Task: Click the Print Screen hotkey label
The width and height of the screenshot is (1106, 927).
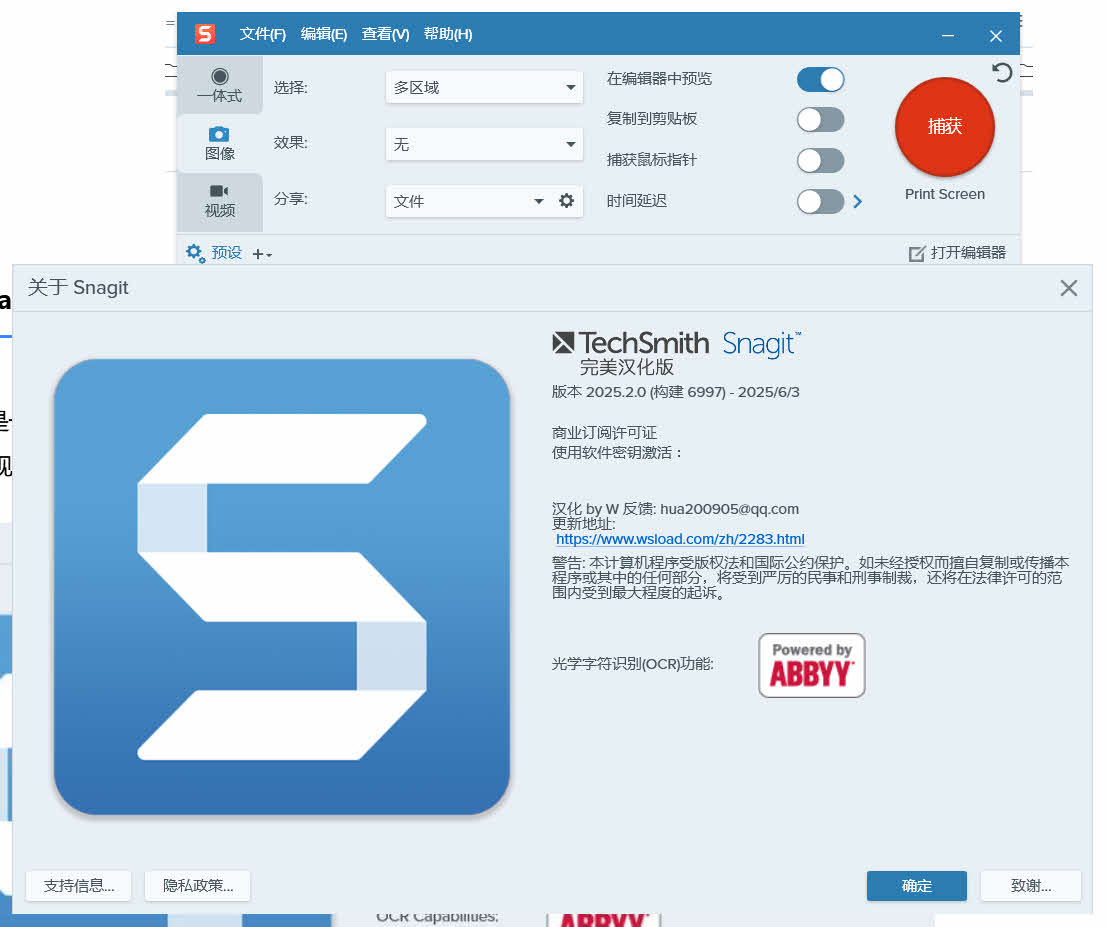Action: pos(944,194)
